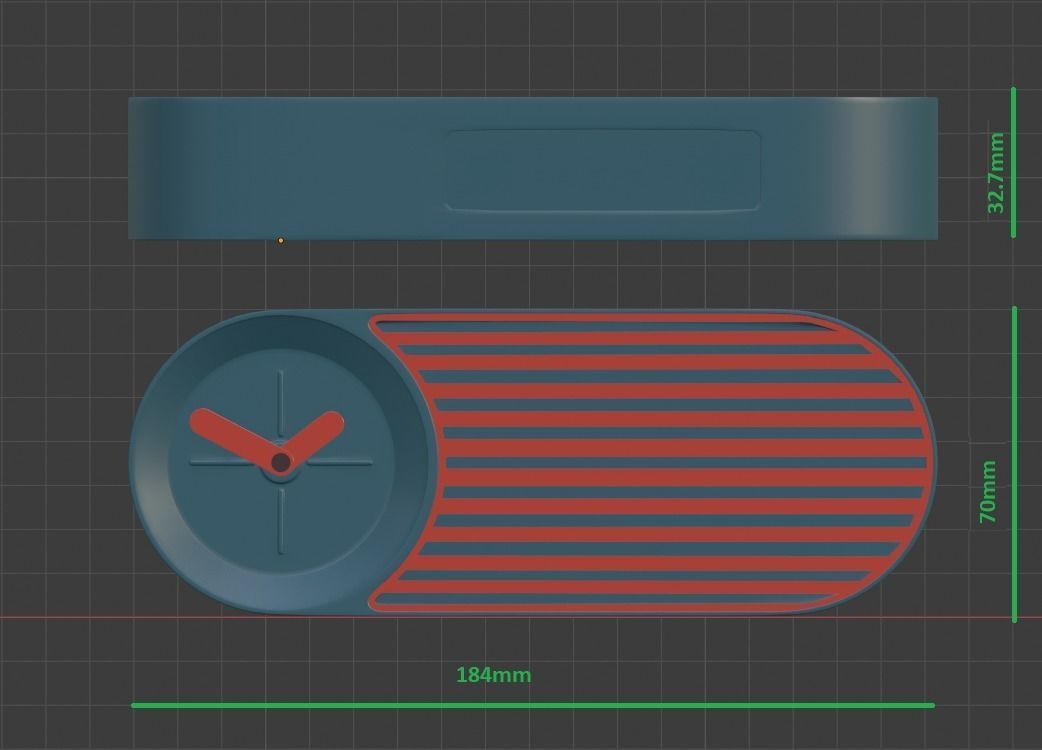Select the red striped tray section

[x=651, y=463]
